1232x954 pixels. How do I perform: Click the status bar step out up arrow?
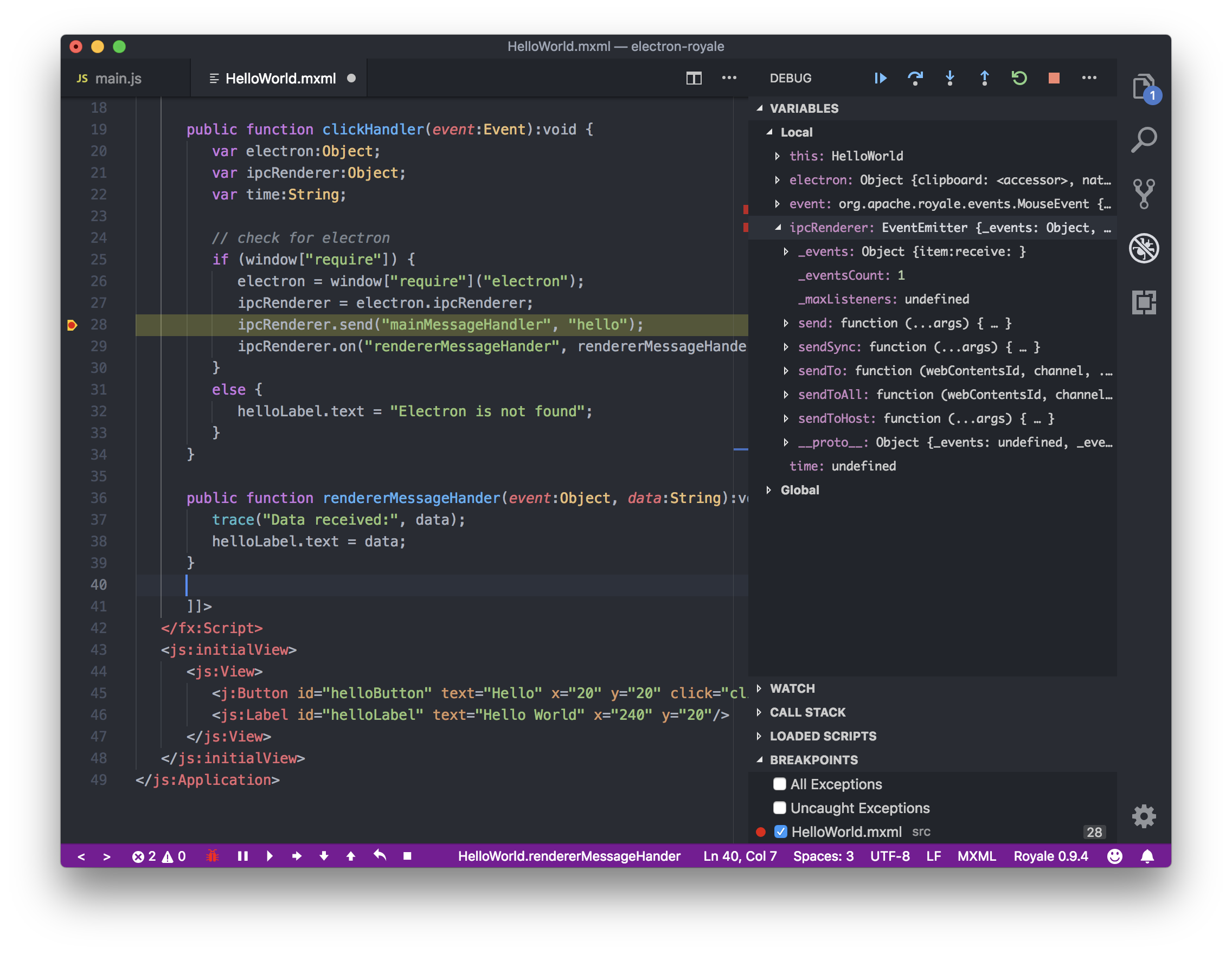pos(351,856)
